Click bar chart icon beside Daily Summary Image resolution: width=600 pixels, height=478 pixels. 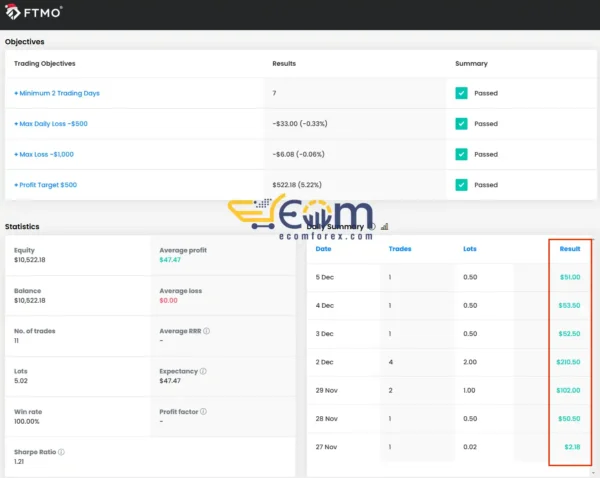pyautogui.click(x=385, y=226)
